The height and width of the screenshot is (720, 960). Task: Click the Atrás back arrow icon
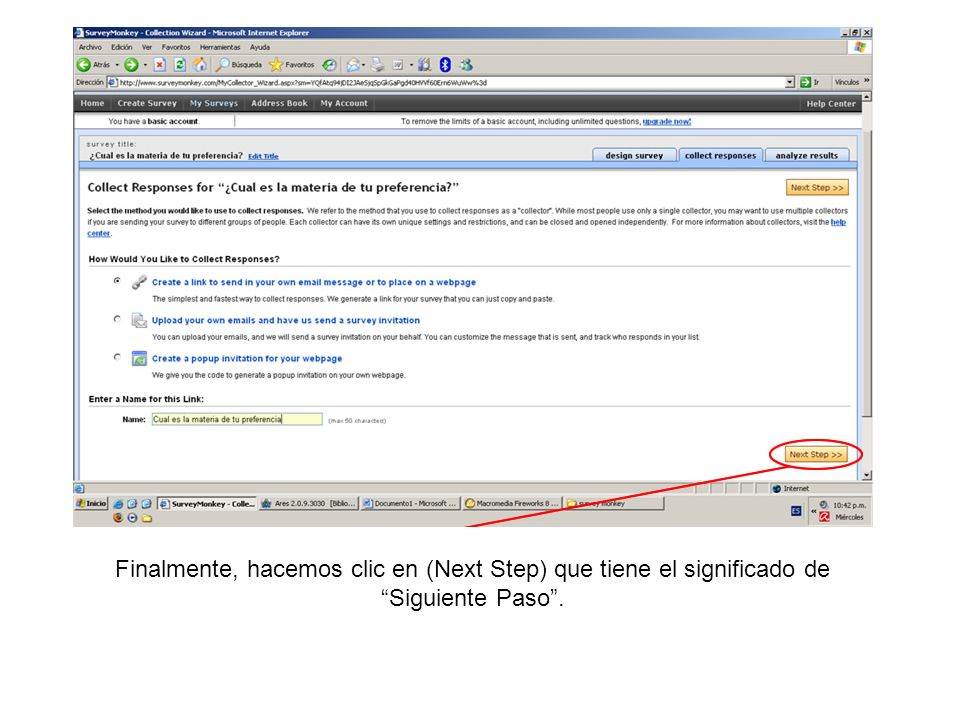tap(84, 65)
